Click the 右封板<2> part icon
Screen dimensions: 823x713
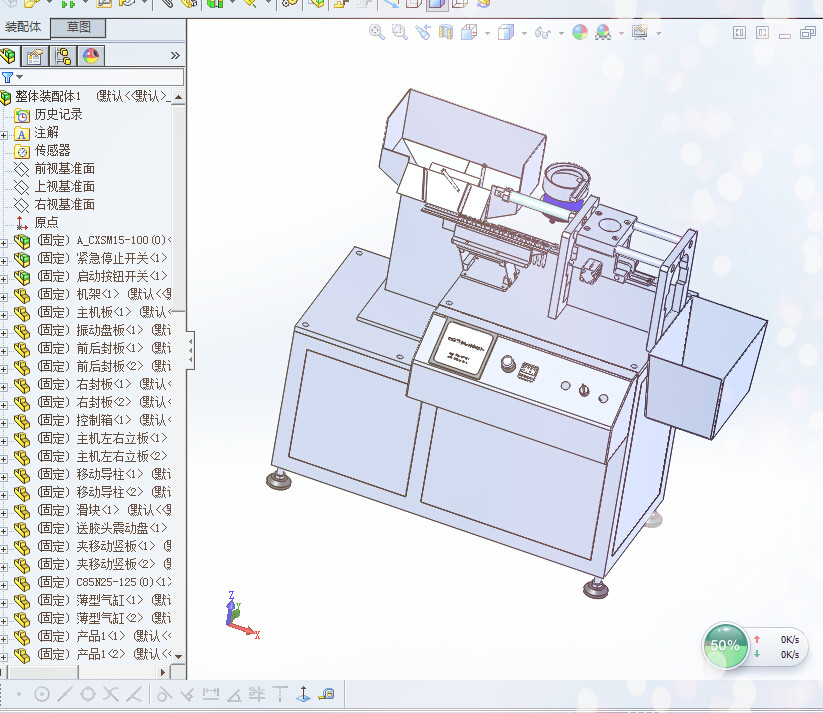click(x=22, y=403)
